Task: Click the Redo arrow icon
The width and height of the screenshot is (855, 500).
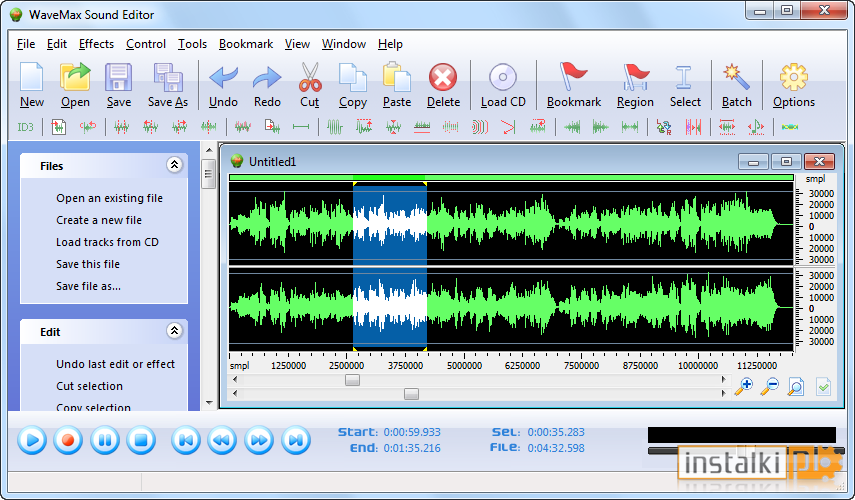Action: (267, 77)
